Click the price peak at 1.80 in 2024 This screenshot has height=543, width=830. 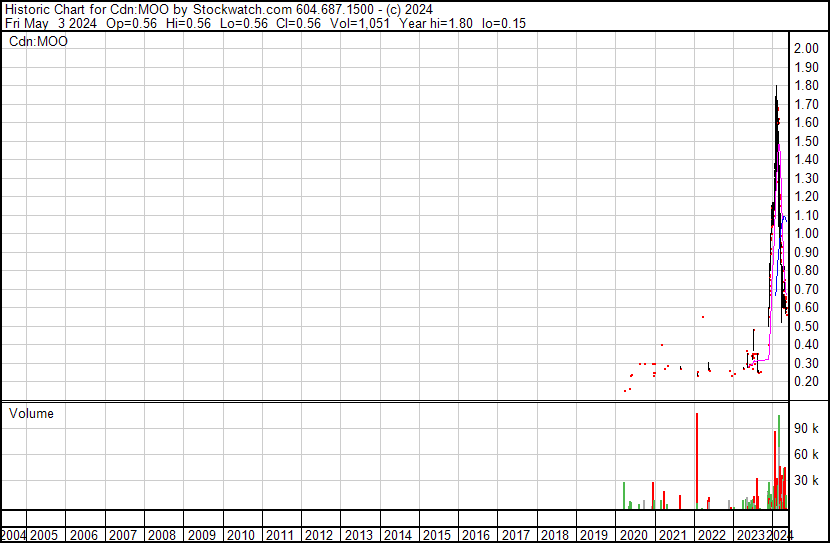click(777, 87)
